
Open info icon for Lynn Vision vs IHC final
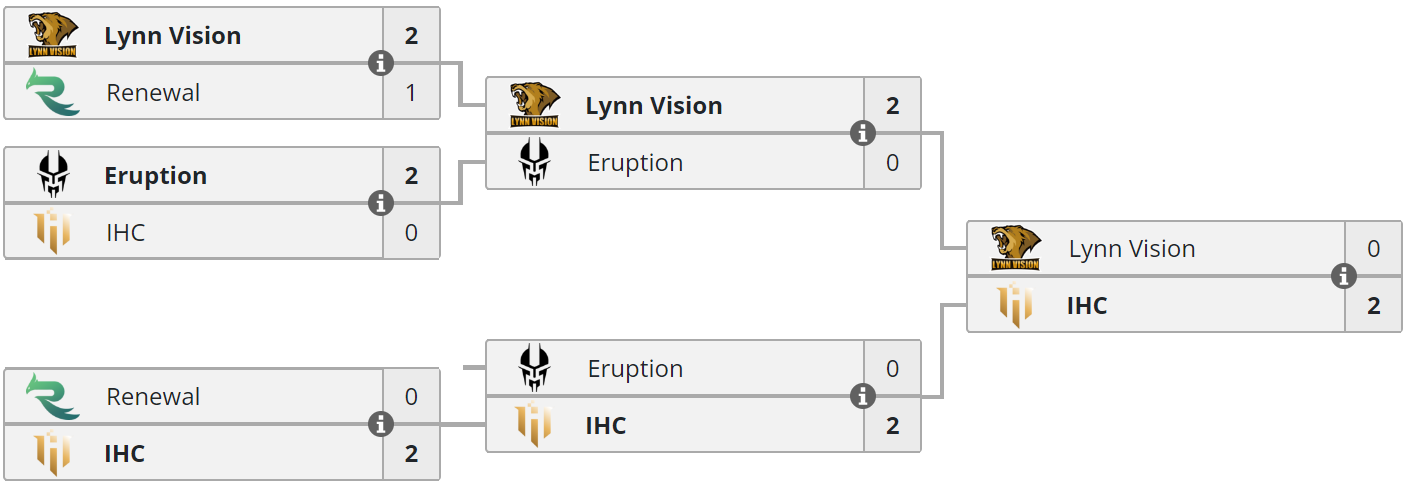[1344, 277]
